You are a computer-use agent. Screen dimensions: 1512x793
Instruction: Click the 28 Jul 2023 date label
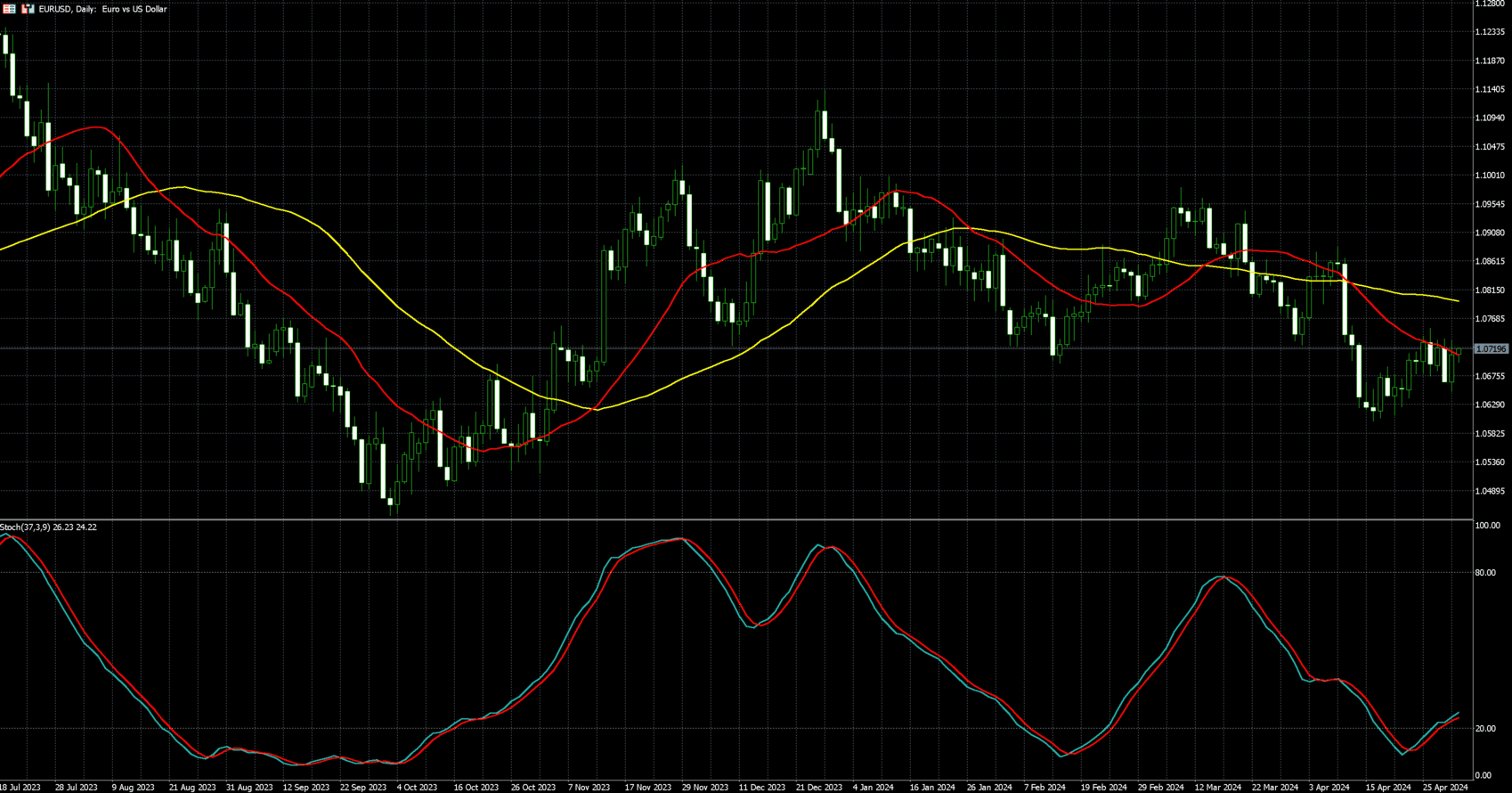pos(77,788)
